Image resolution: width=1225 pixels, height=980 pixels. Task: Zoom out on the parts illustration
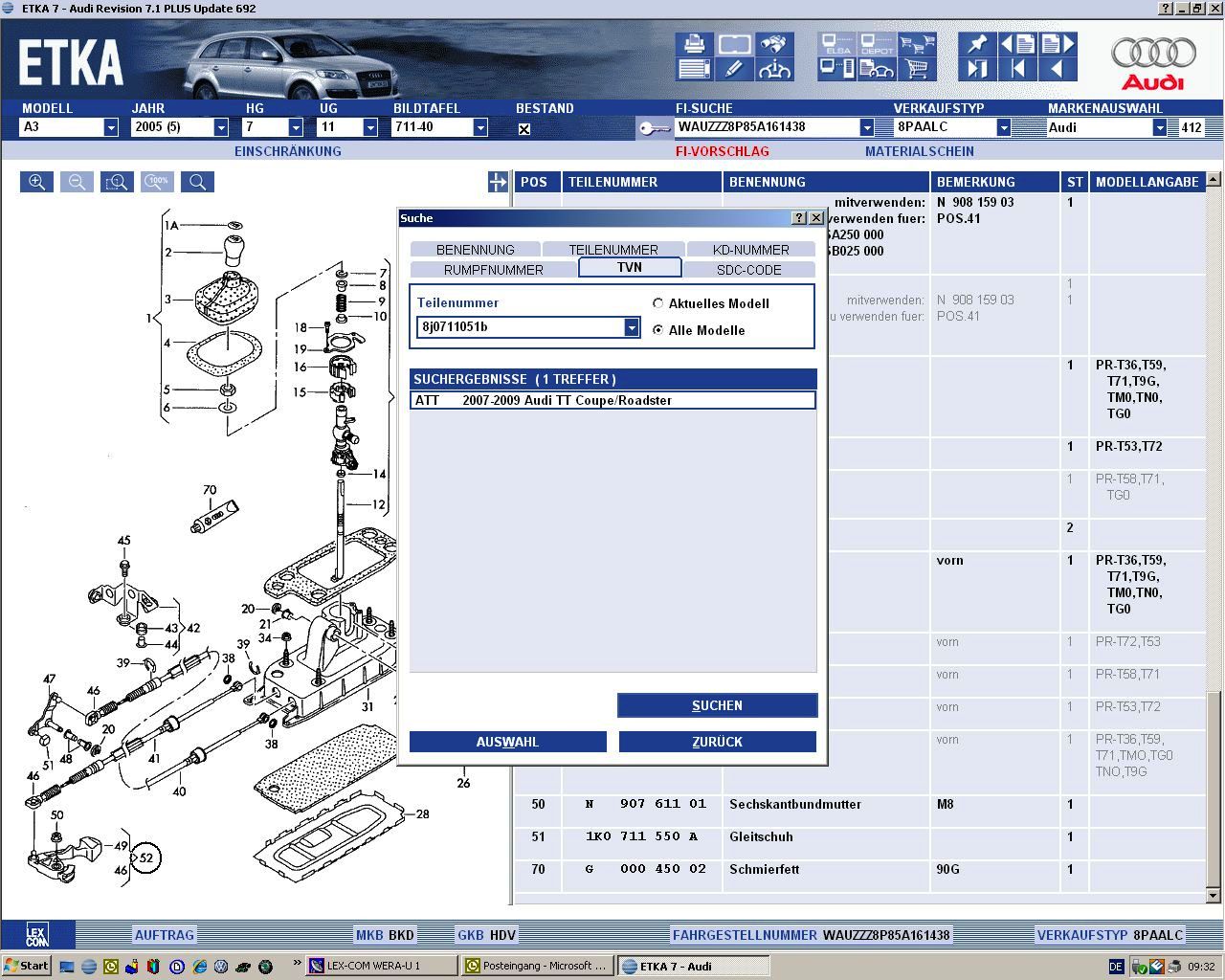pos(77,182)
